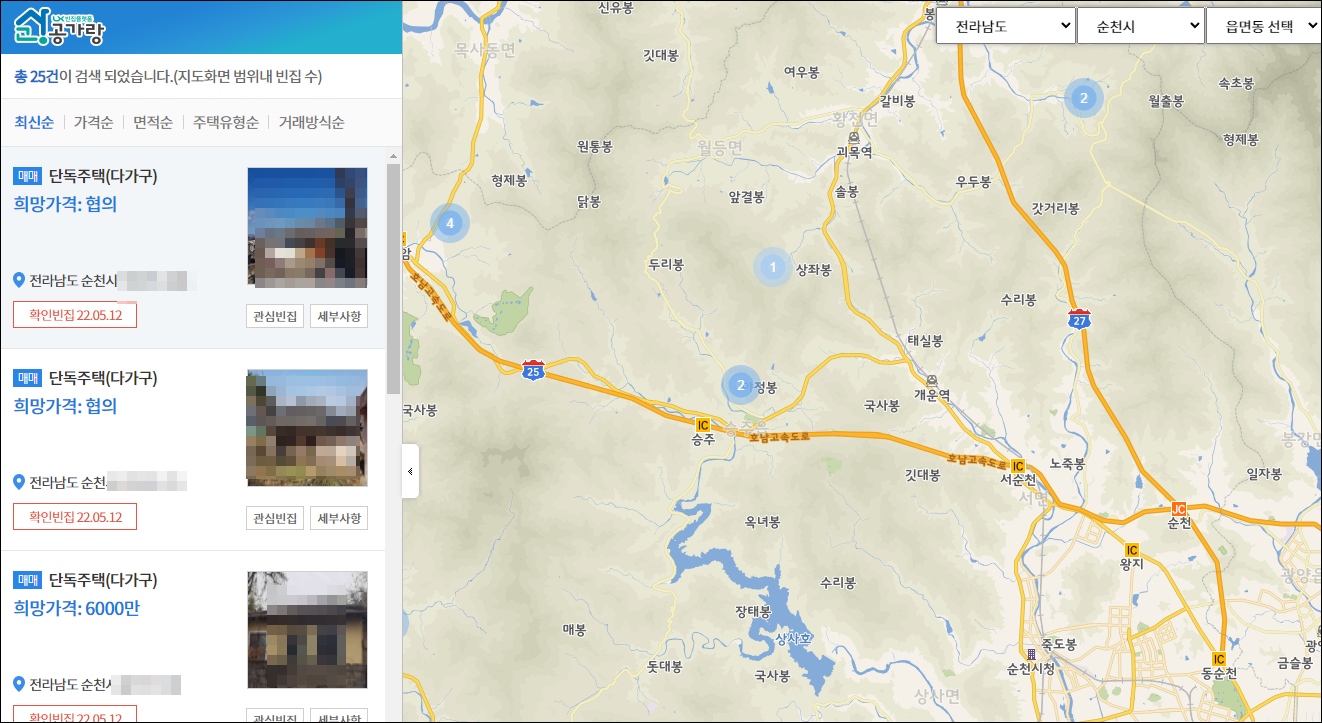Click 확인빈집 22.05.12 badge on second listing
This screenshot has width=1322, height=723.
(x=75, y=517)
